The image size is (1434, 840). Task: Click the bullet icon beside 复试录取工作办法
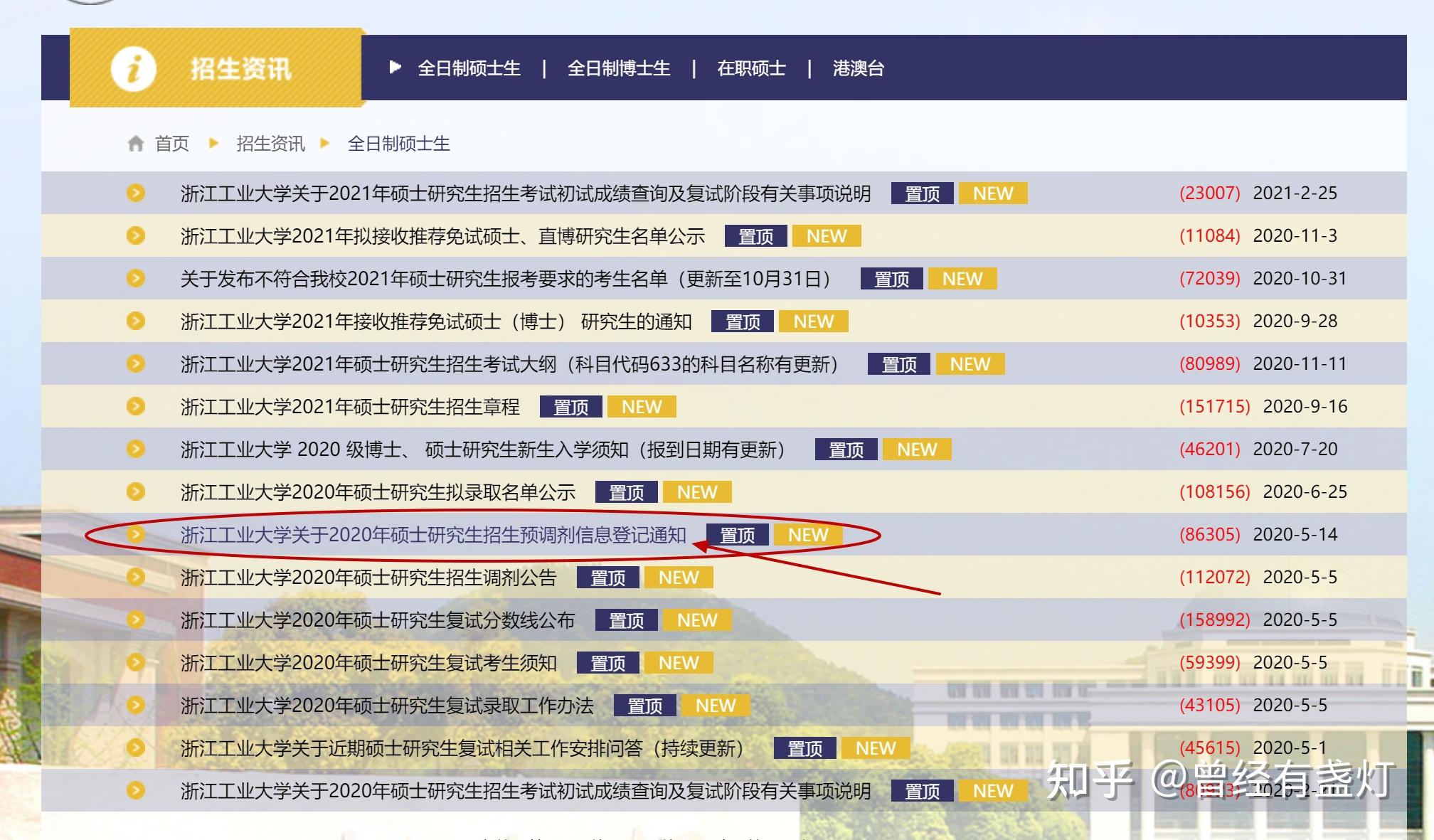[136, 705]
